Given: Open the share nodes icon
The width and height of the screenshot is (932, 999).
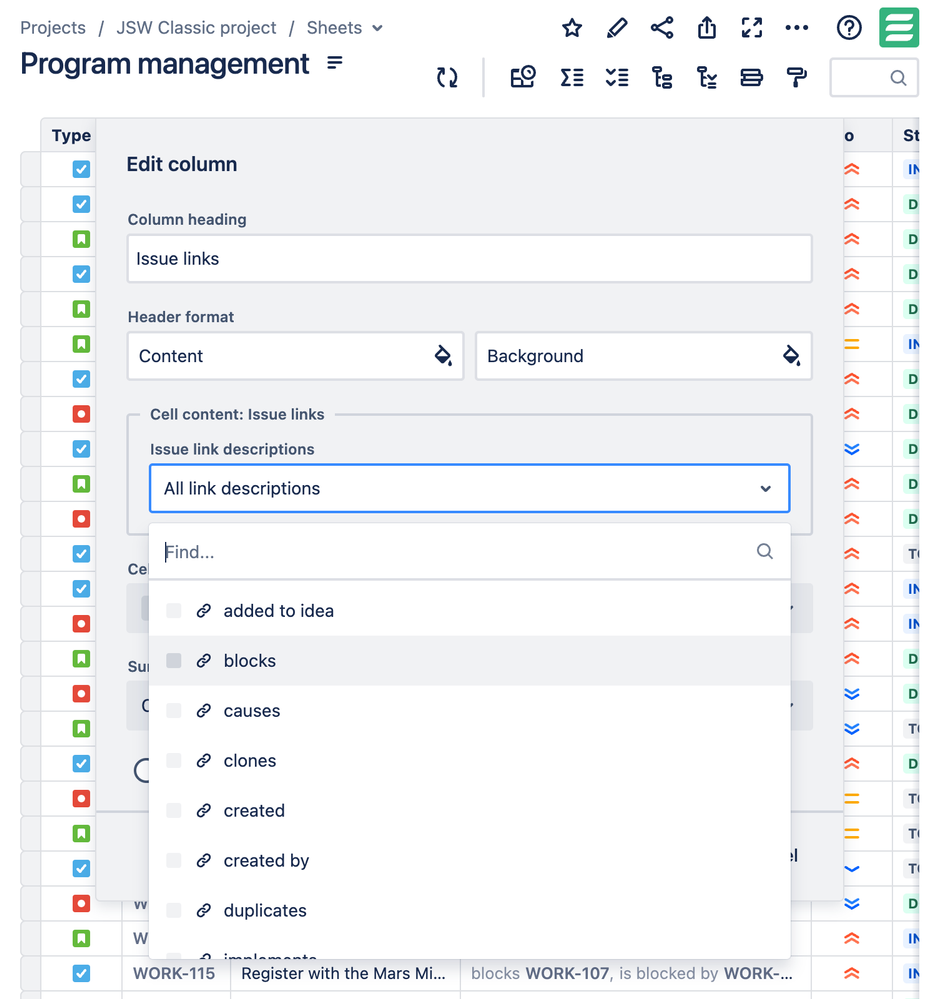Looking at the screenshot, I should 662,28.
